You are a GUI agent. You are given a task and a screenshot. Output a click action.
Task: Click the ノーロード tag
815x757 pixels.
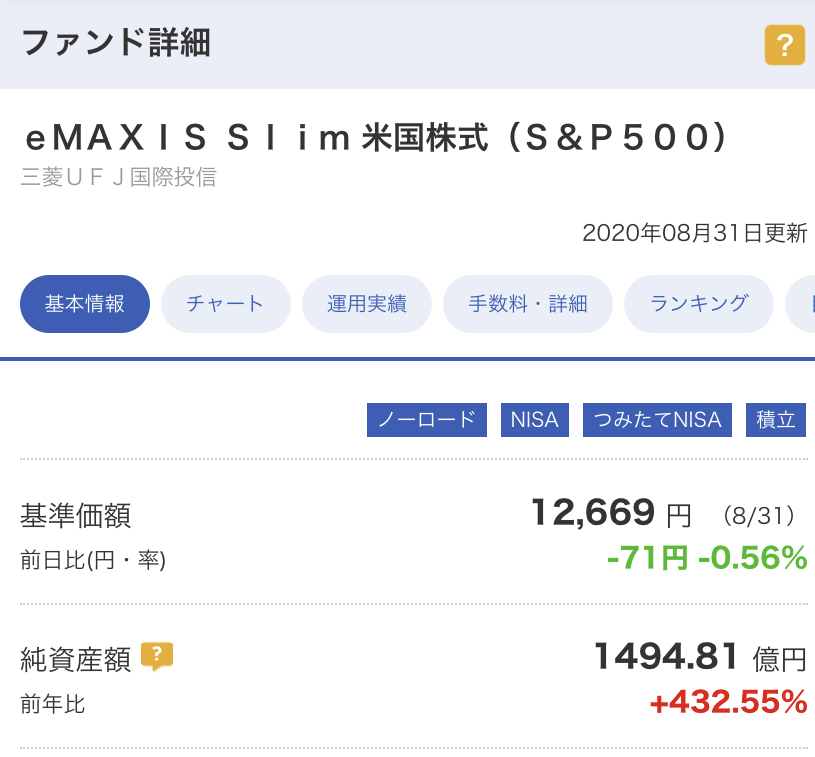(427, 420)
